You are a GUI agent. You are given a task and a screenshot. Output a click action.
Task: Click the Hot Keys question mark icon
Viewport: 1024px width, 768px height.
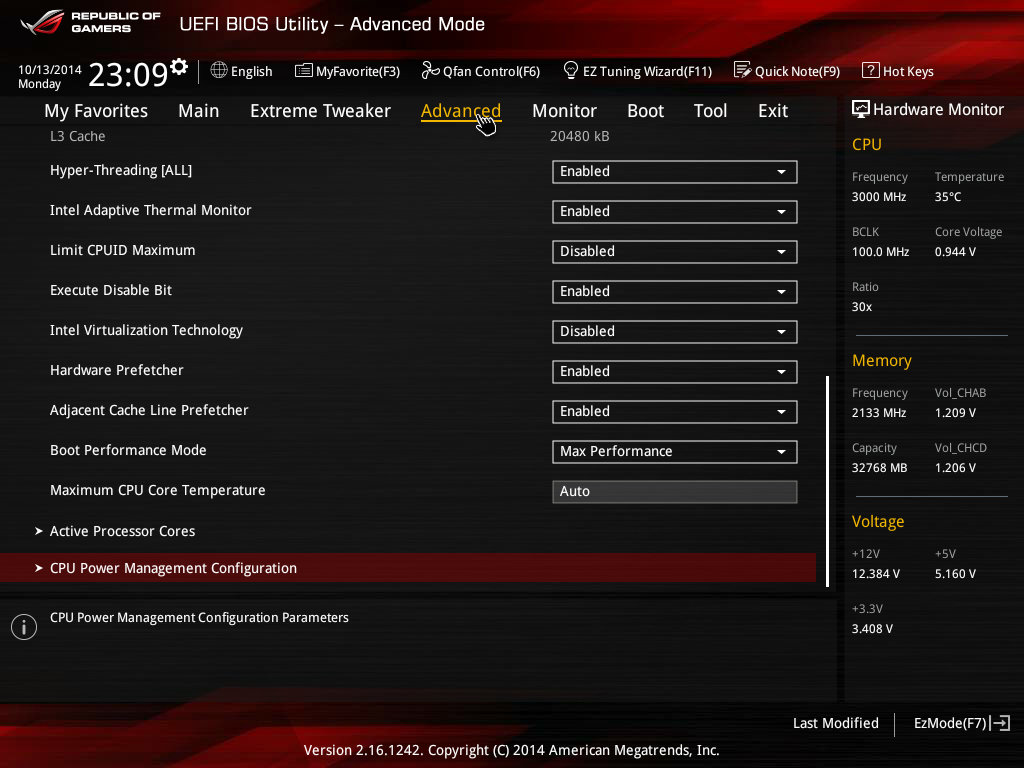point(871,71)
